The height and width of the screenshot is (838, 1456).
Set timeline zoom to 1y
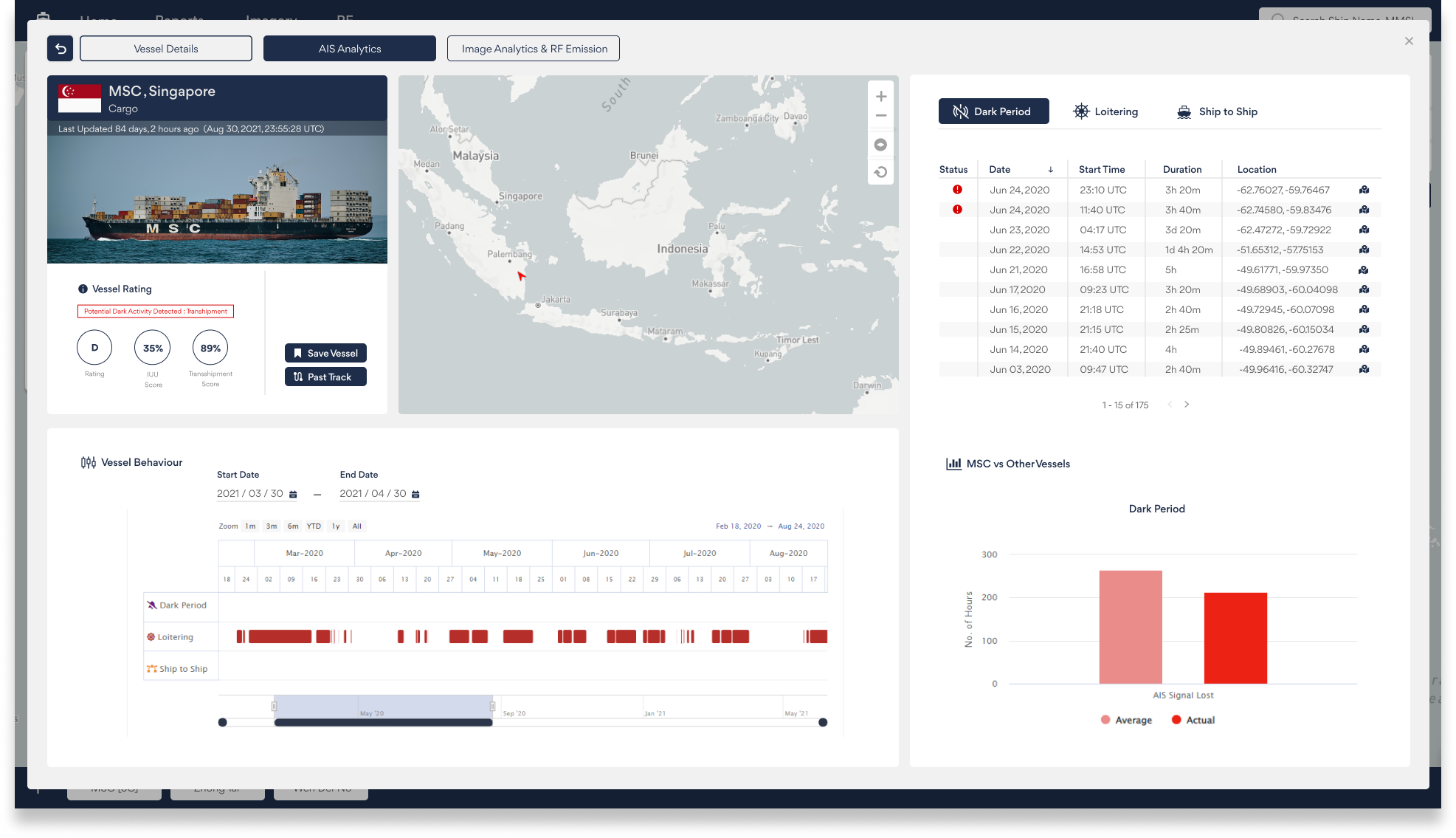point(336,526)
